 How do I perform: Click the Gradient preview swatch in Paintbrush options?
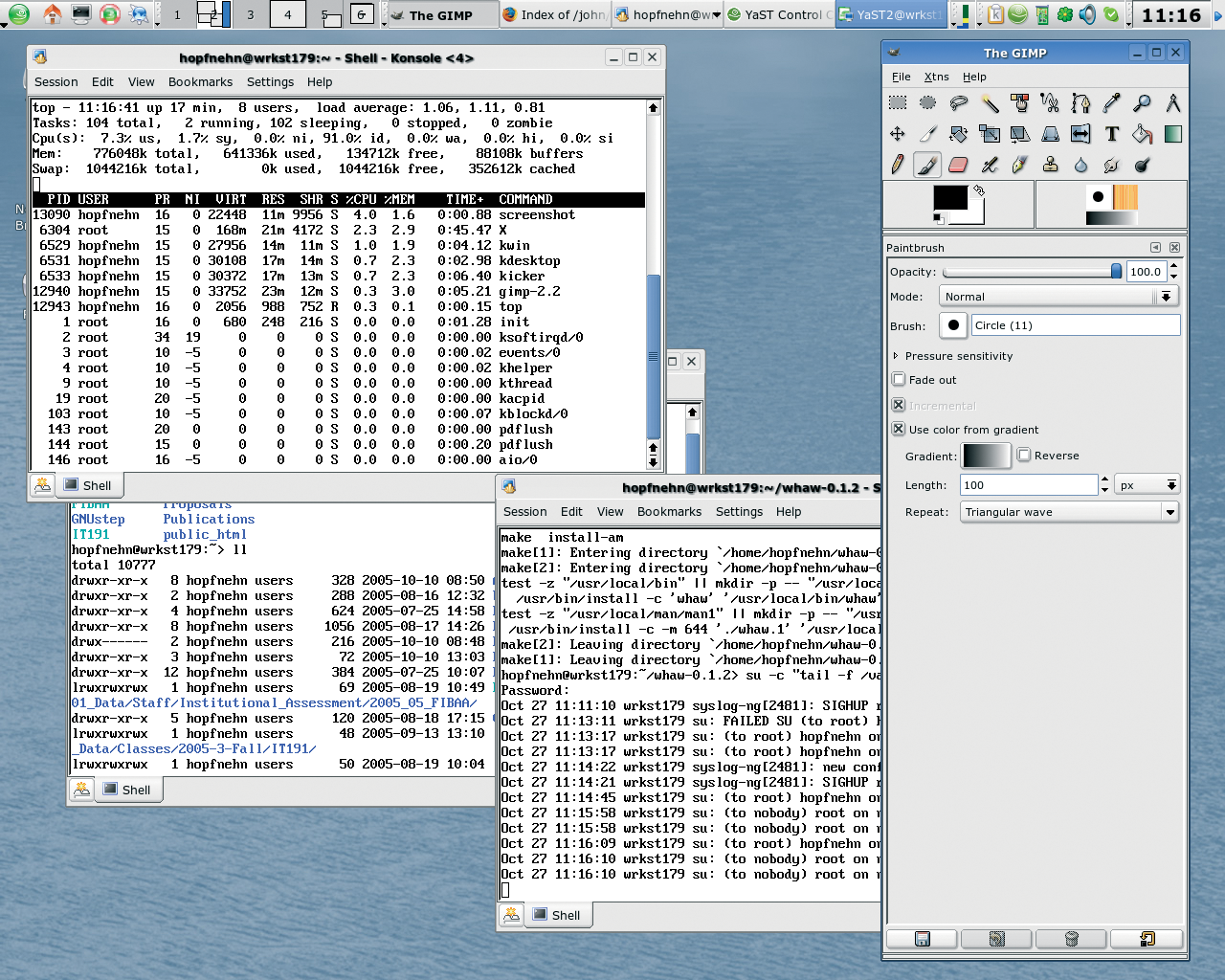point(986,457)
